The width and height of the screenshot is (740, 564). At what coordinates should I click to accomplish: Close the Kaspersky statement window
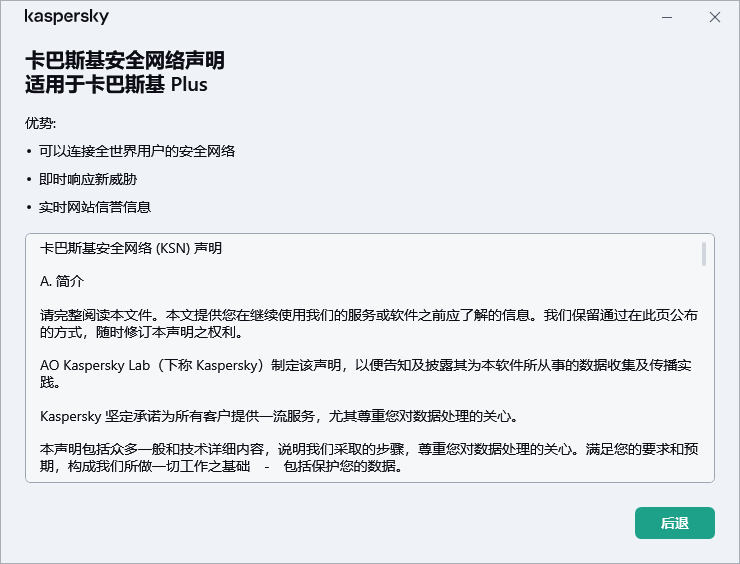(715, 17)
